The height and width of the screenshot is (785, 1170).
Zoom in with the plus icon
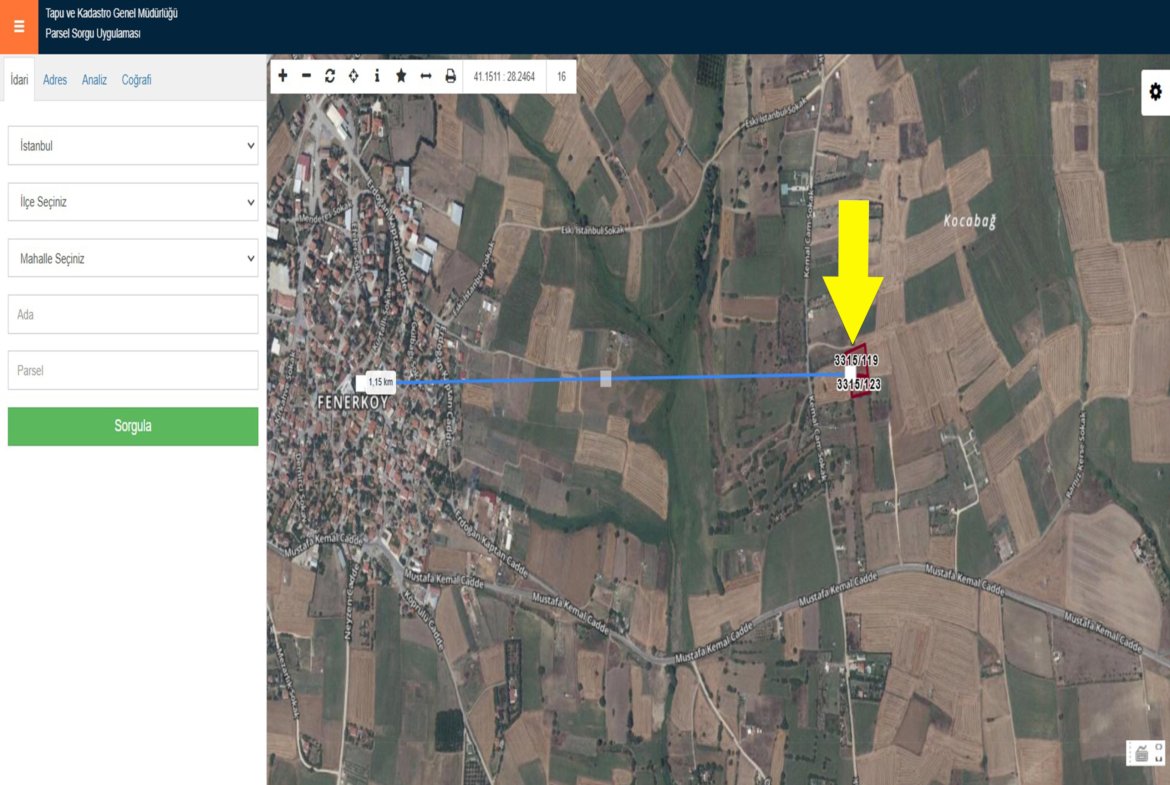click(283, 75)
